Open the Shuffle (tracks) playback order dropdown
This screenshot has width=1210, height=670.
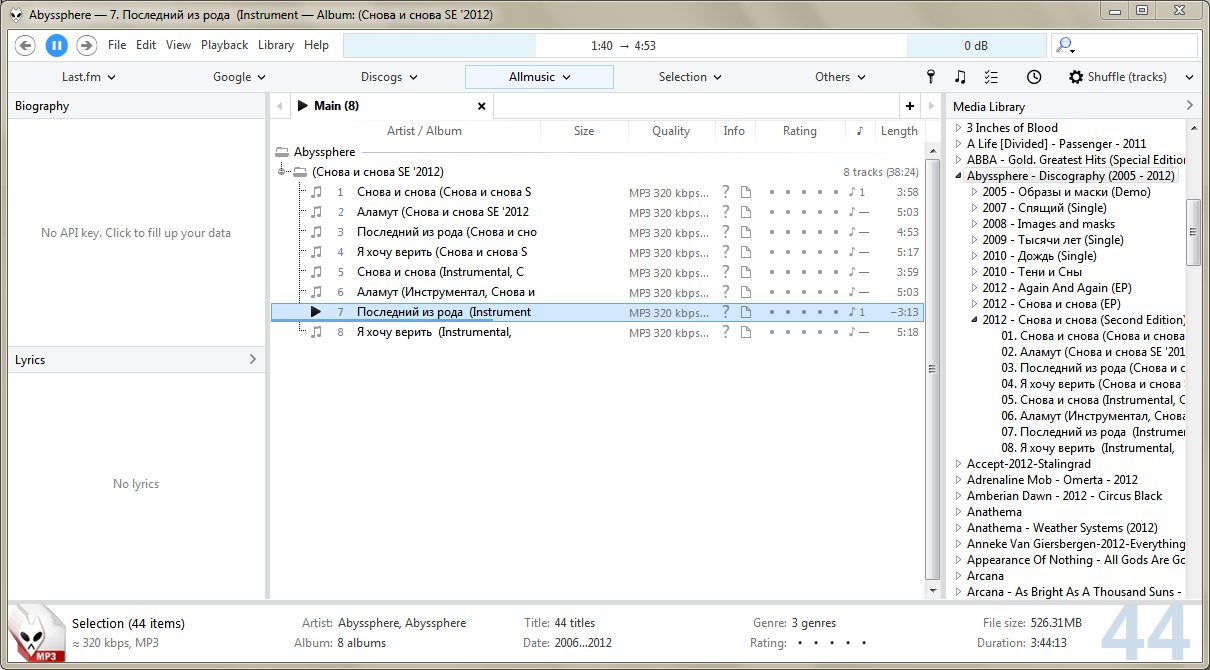point(1132,77)
